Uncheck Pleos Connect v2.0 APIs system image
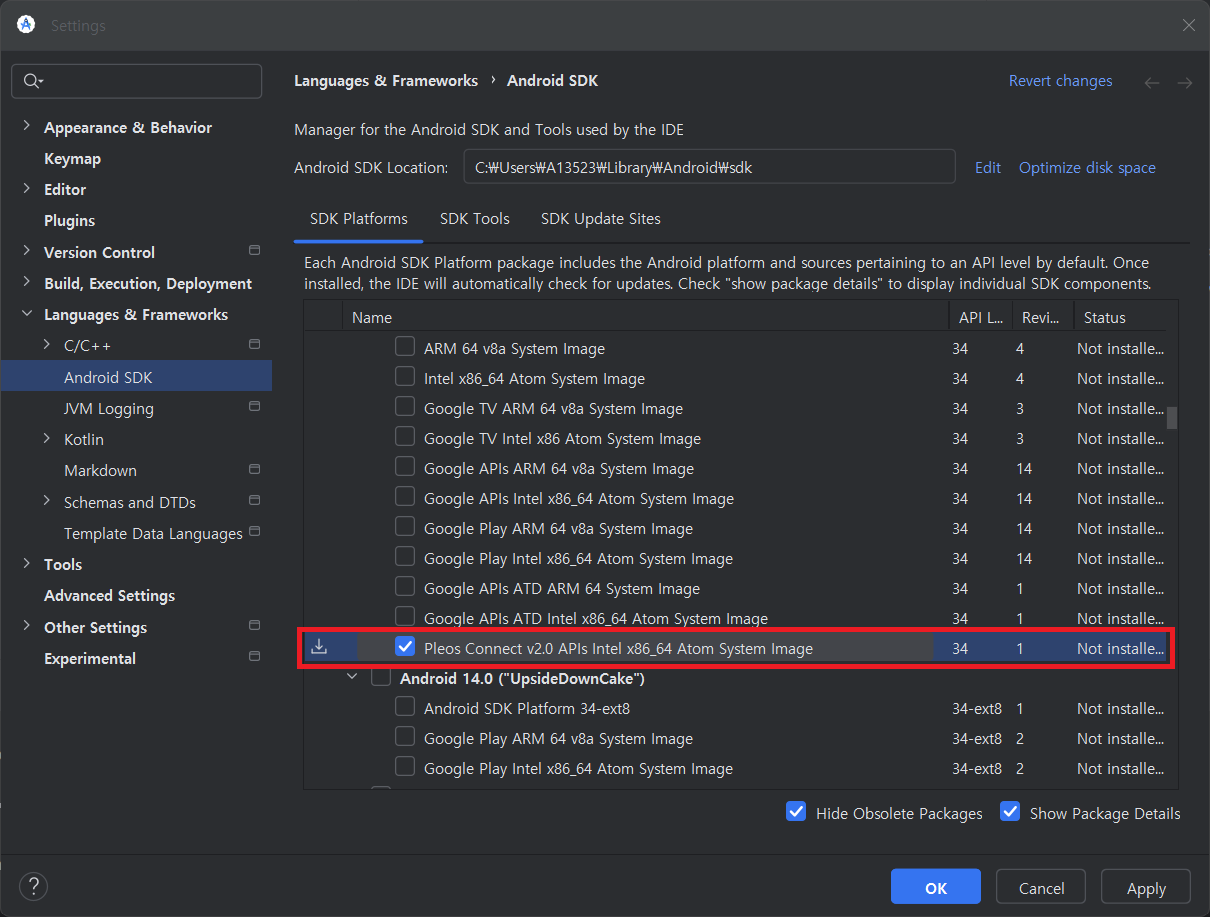 tap(405, 647)
